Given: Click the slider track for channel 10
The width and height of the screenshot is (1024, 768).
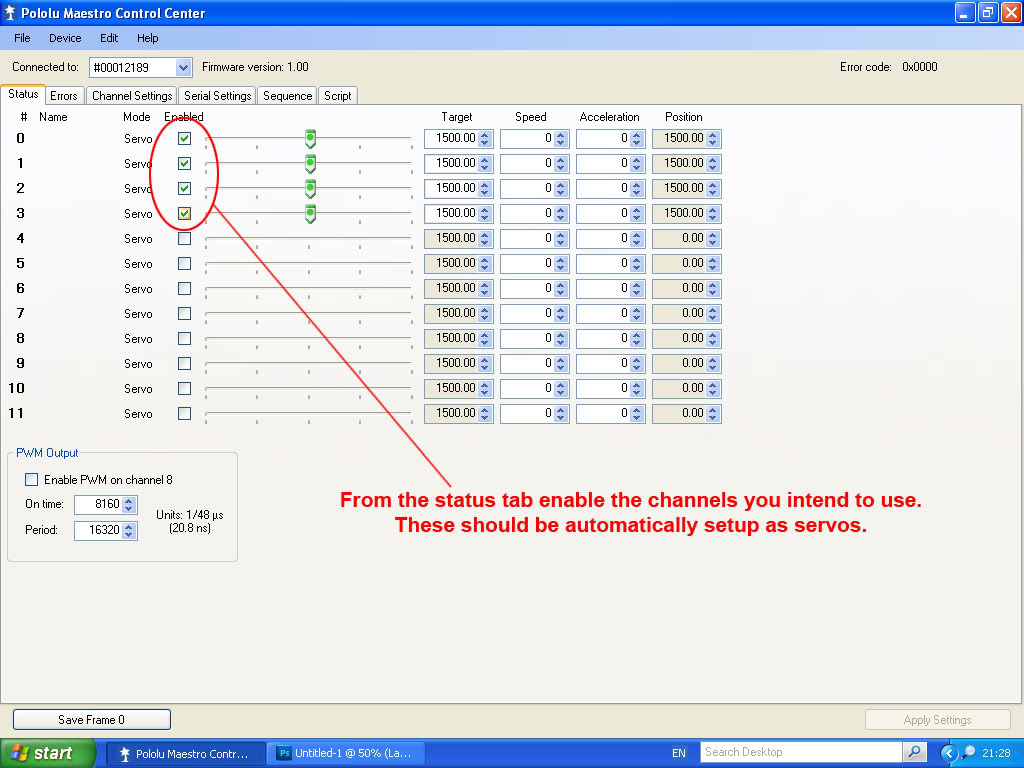Looking at the screenshot, I should 308,389.
